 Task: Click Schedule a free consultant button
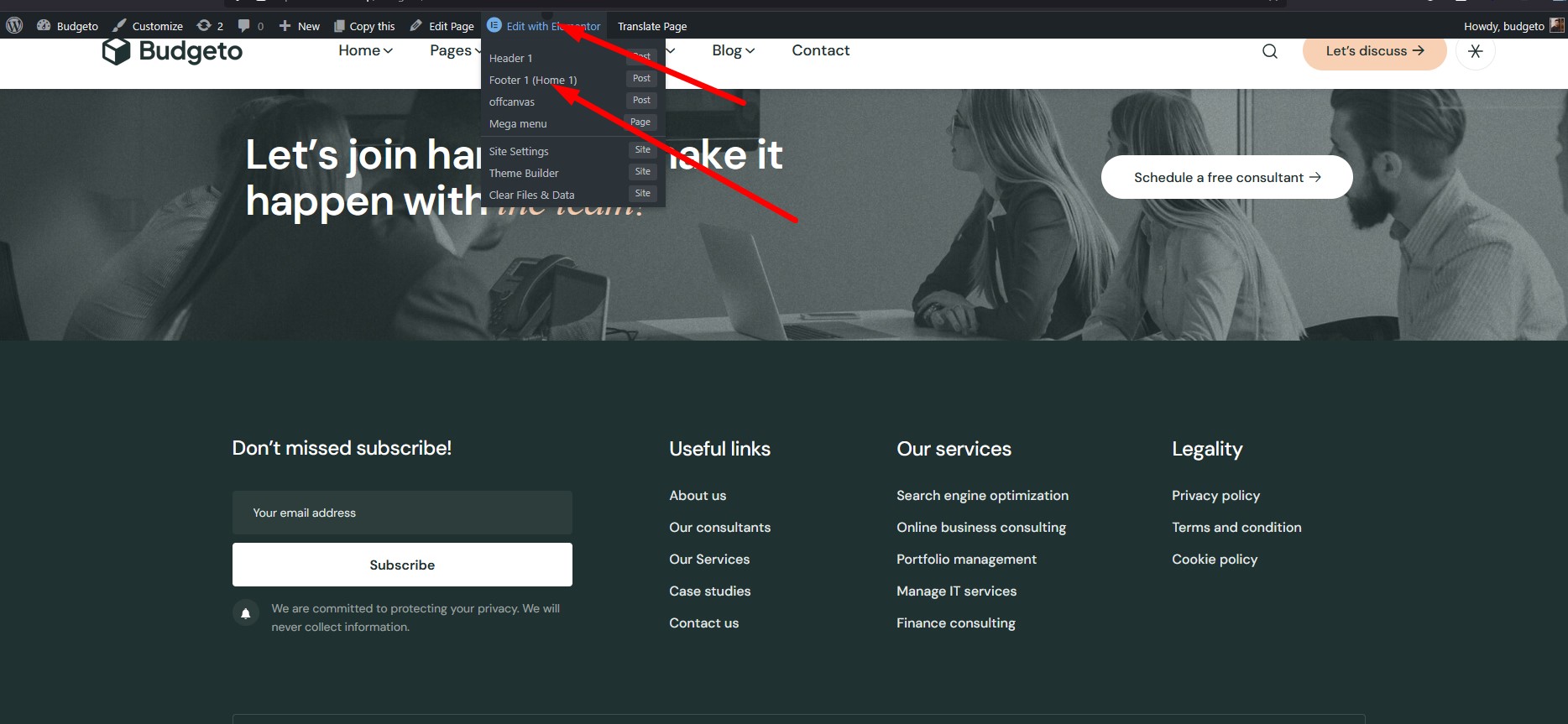(1226, 177)
